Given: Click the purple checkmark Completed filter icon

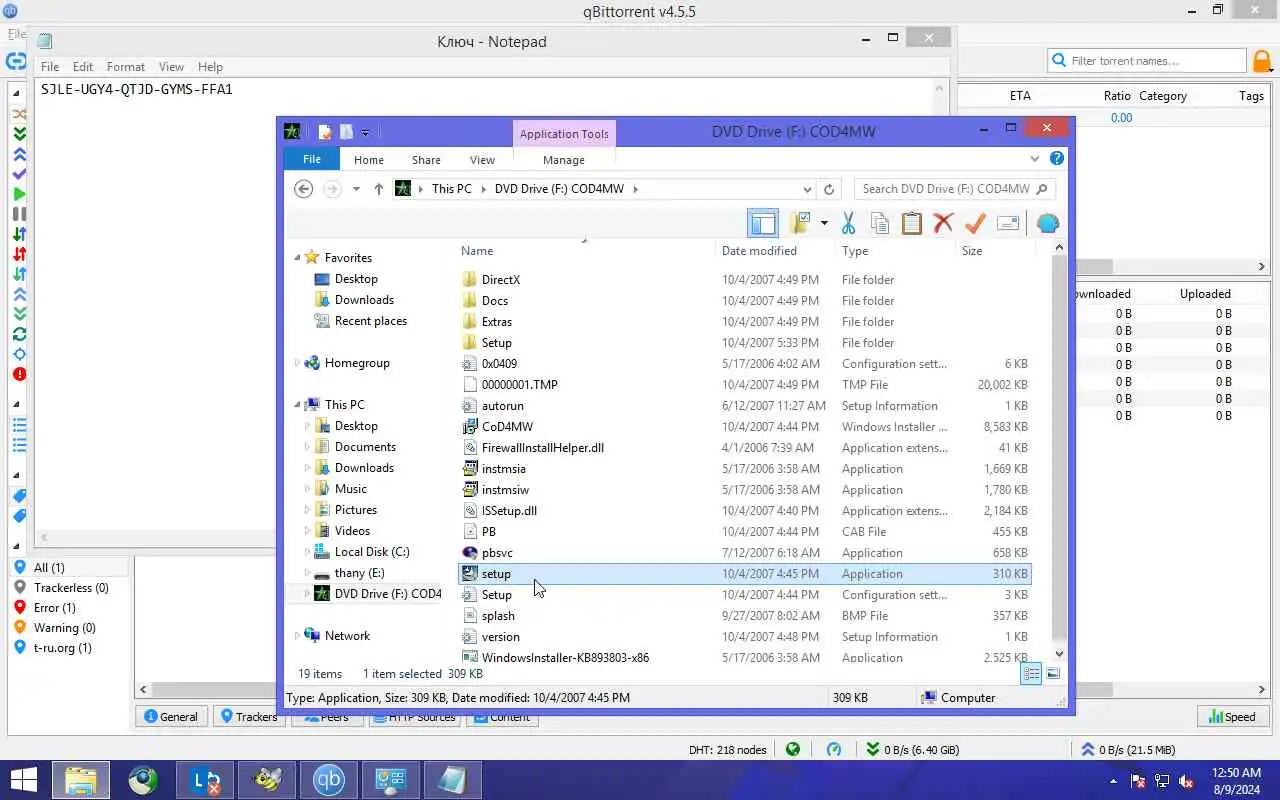Looking at the screenshot, I should point(19,174).
